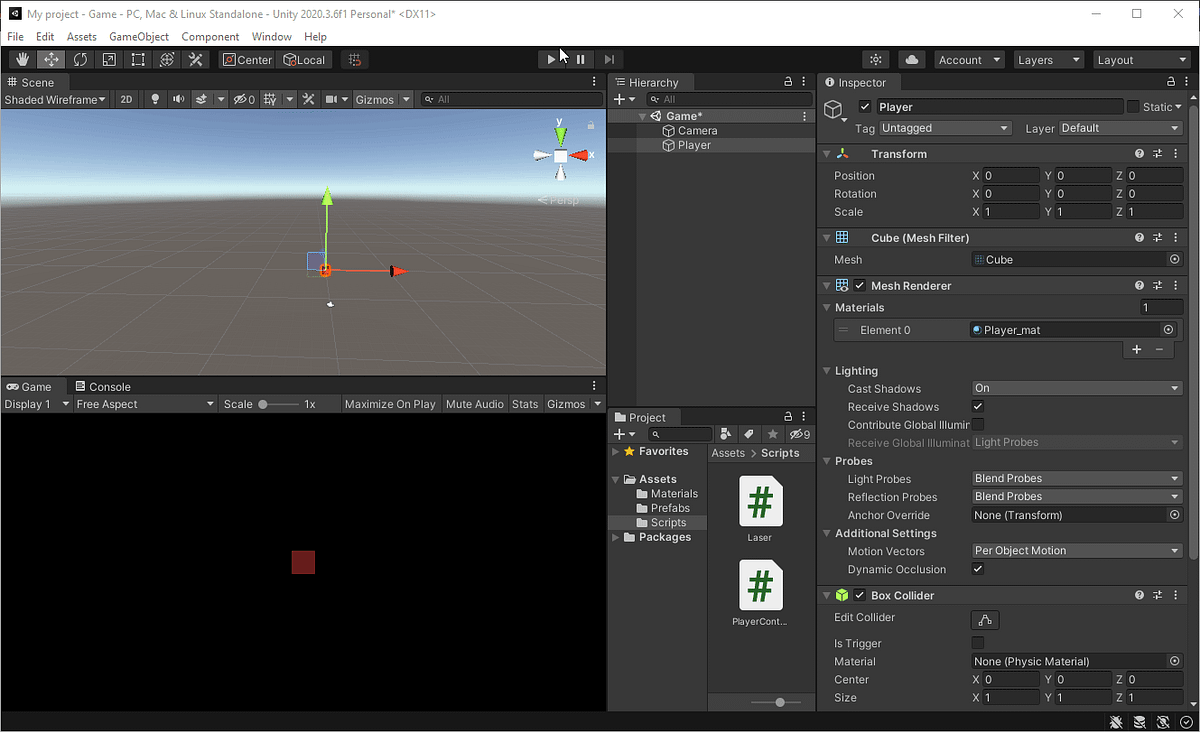Disable Receive Shadows in Mesh Renderer
The width and height of the screenshot is (1200, 732).
[x=977, y=406]
